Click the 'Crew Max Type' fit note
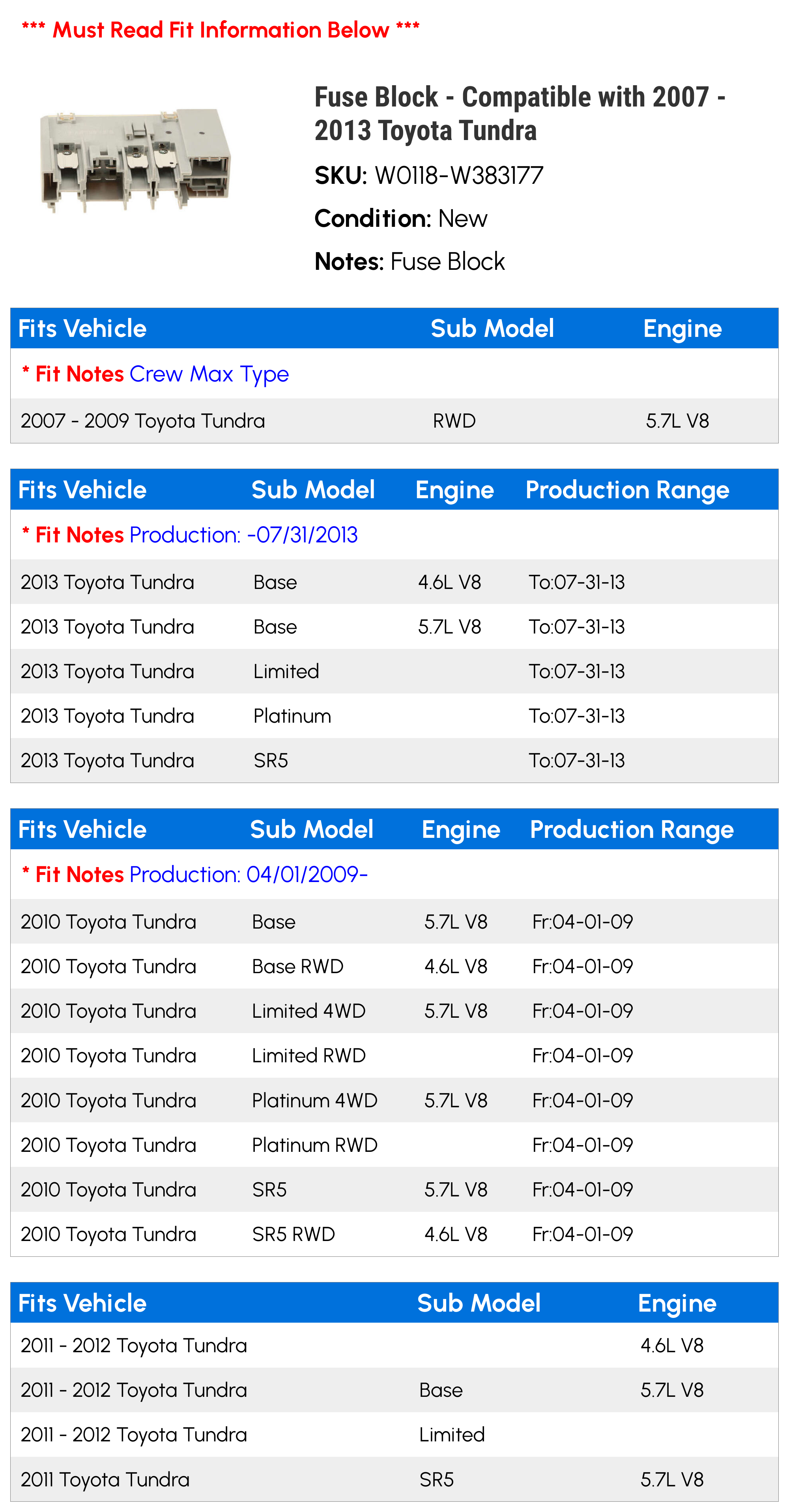 209,374
